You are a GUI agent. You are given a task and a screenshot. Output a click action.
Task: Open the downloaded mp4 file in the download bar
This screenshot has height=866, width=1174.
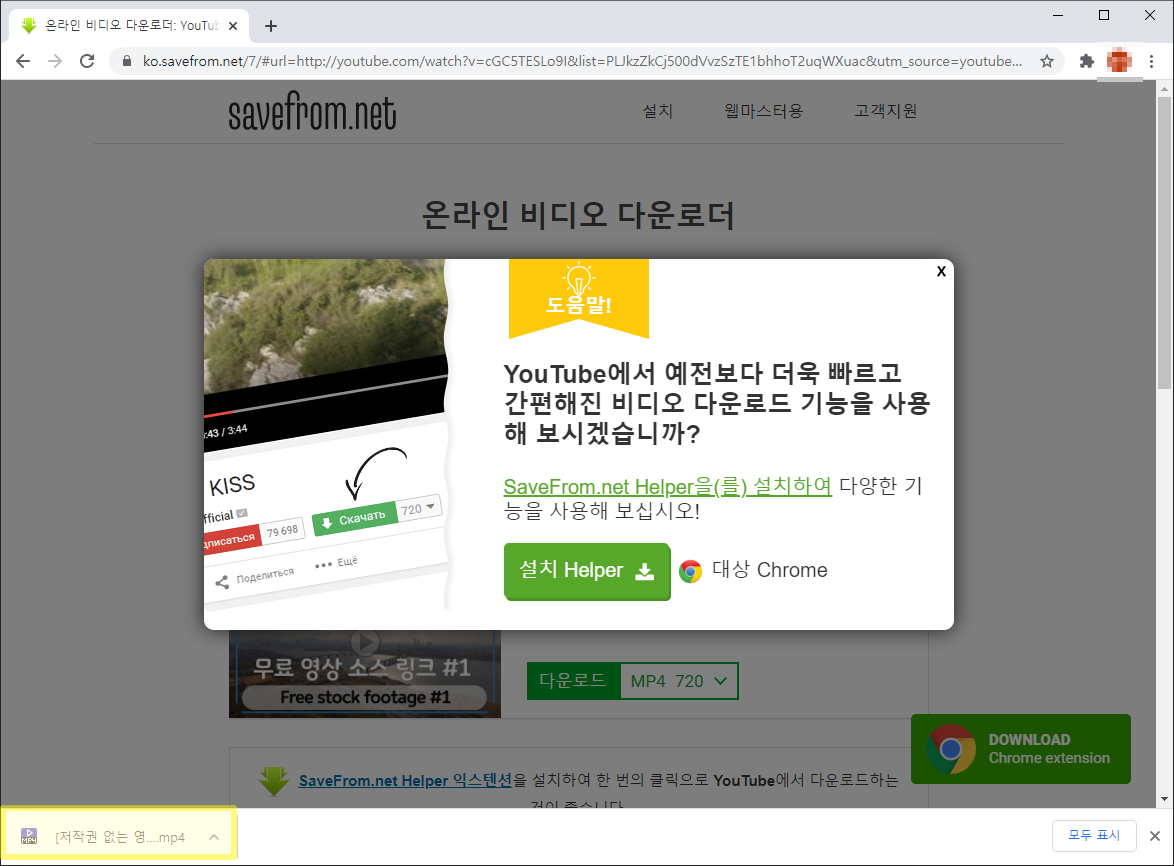(120, 837)
